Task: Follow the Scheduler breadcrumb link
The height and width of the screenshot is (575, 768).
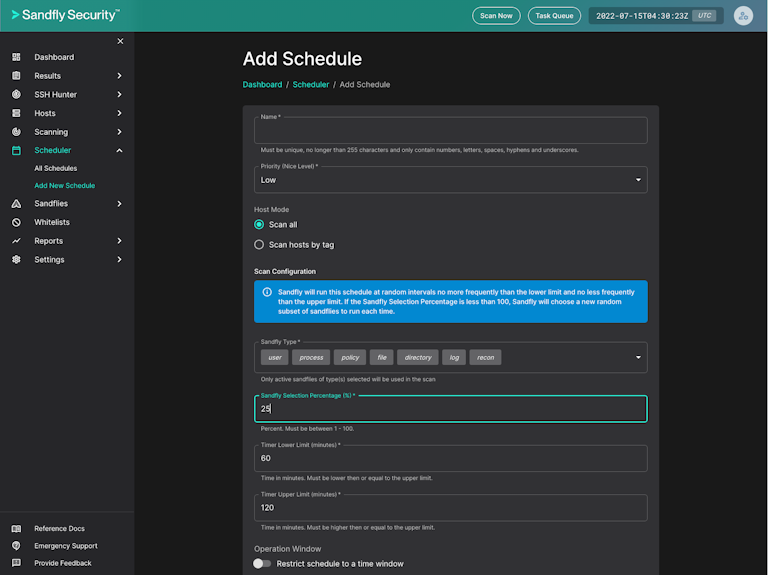Action: (x=311, y=84)
